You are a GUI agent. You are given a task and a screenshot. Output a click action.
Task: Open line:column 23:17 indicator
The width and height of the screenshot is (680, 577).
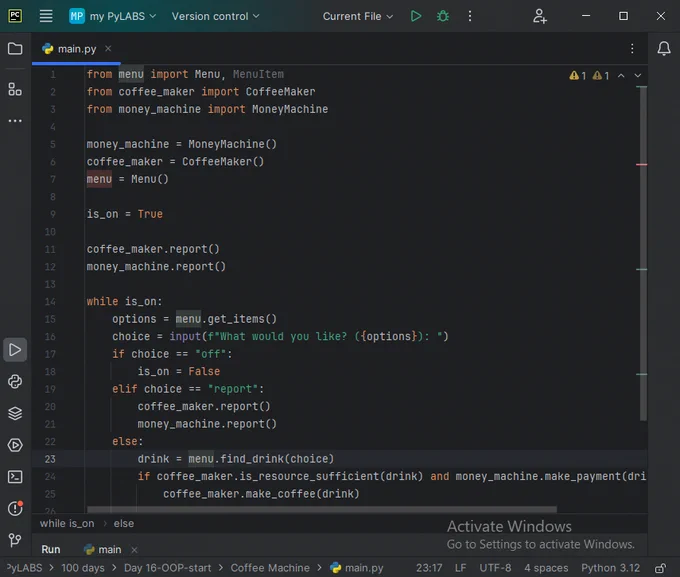(429, 568)
